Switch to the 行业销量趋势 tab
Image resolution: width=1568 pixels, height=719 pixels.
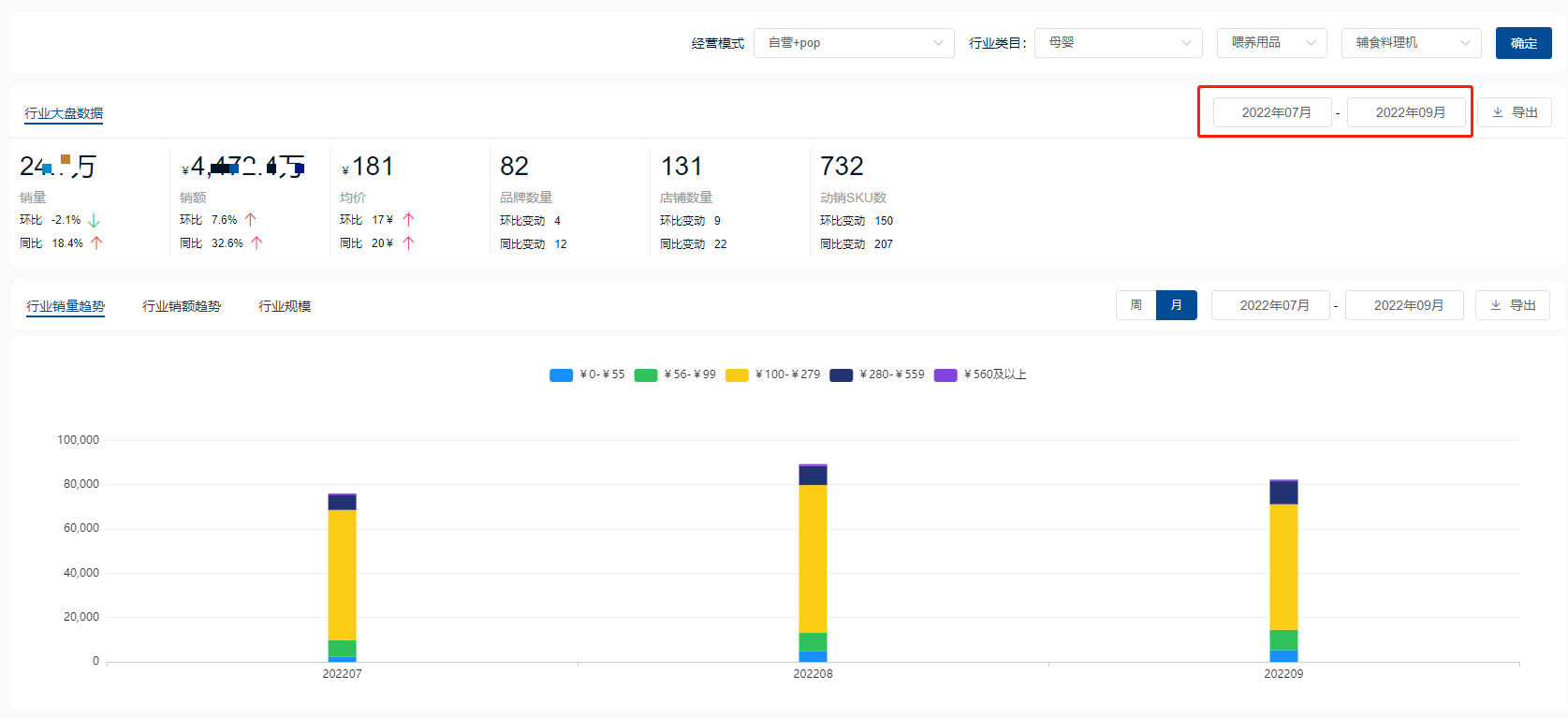point(66,306)
